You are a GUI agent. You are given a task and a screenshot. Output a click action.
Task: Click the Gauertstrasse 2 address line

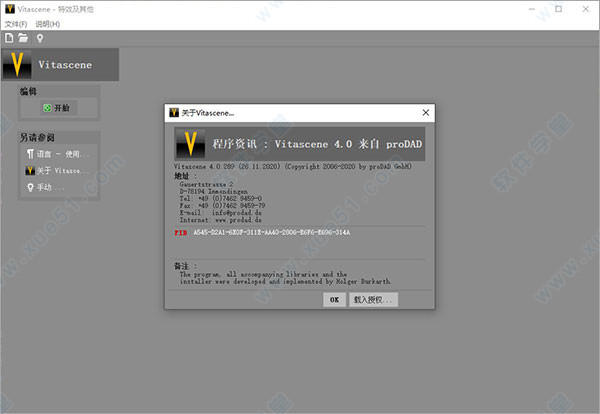[x=206, y=184]
